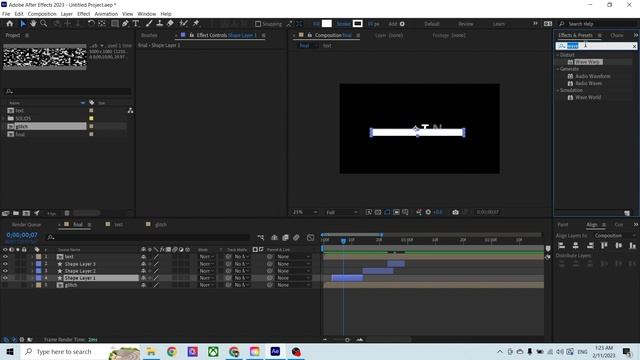Click the Stroke color swatch
640x360 pixels.
[x=358, y=24]
